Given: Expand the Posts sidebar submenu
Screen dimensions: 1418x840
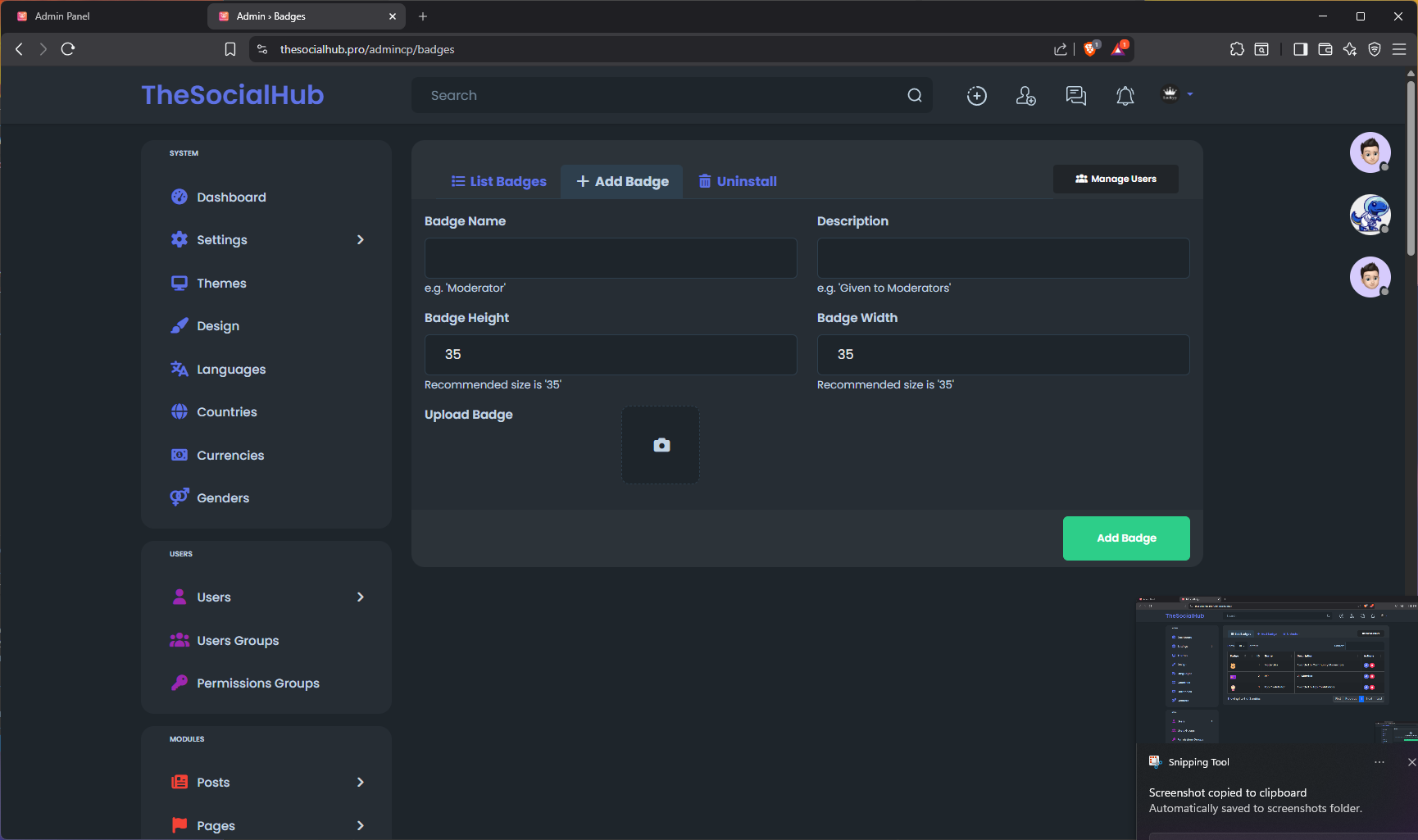Looking at the screenshot, I should tap(360, 783).
